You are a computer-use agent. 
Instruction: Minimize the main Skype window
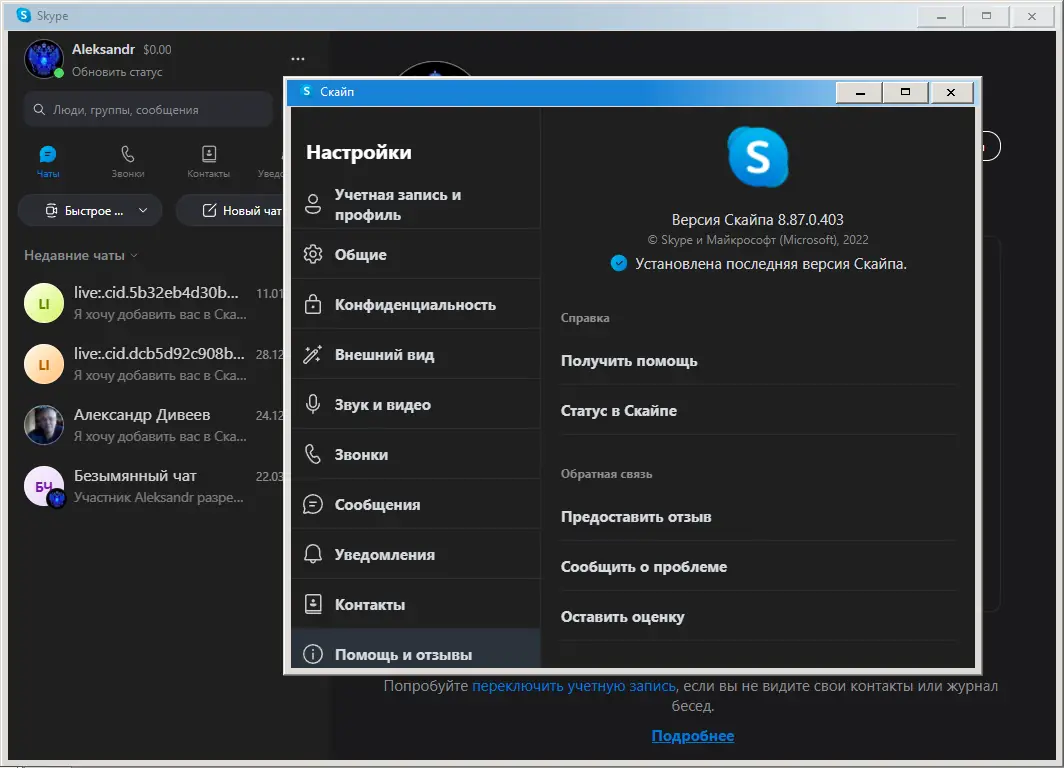point(940,16)
